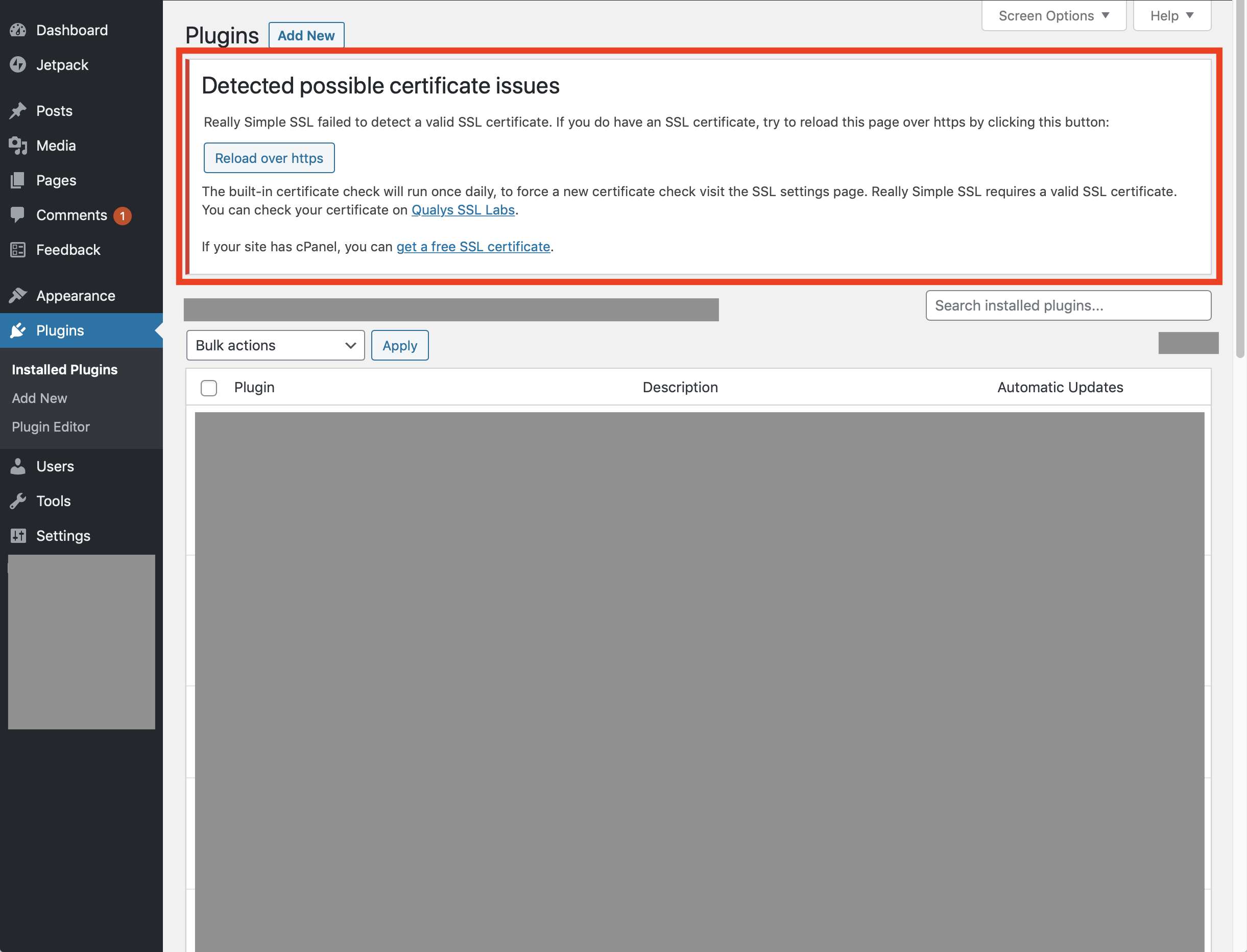Click the Settings sliders icon
Image resolution: width=1247 pixels, height=952 pixels.
(x=17, y=535)
